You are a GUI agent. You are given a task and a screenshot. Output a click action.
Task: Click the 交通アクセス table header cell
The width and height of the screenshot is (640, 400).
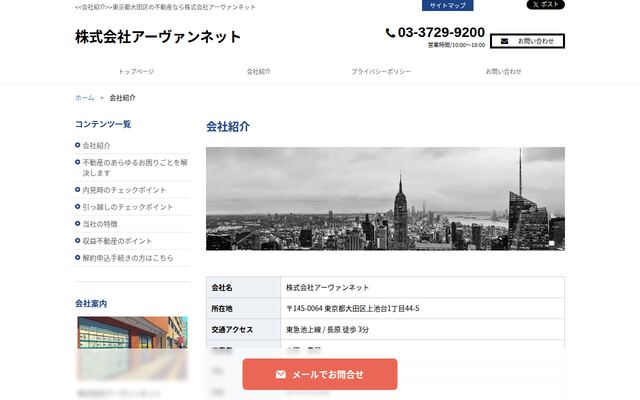tap(243, 330)
